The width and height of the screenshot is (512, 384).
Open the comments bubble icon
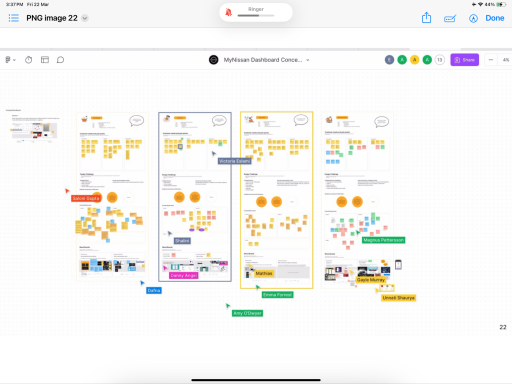pyautogui.click(x=60, y=60)
